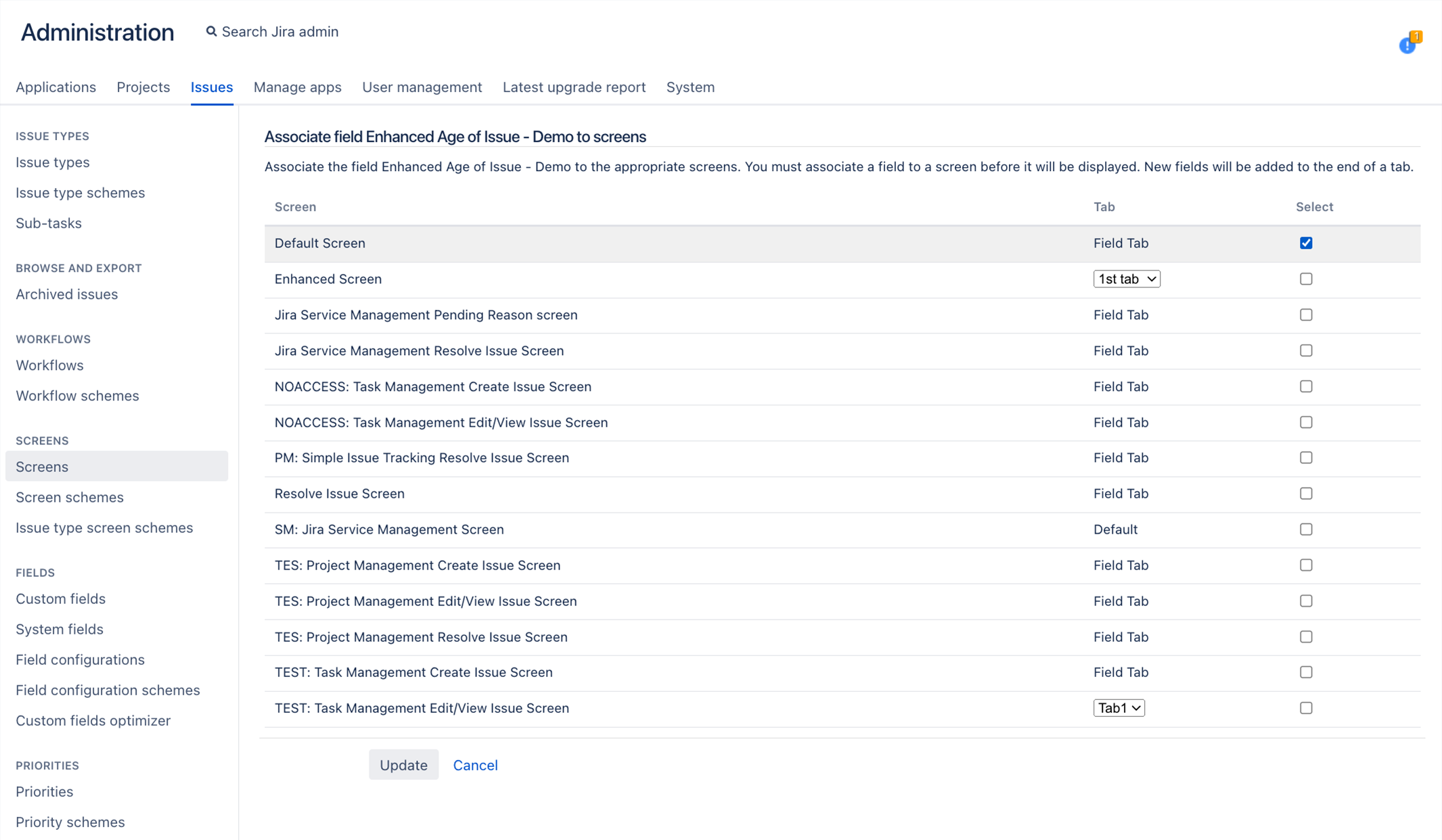Click the Update button
Viewport: 1442px width, 840px height.
point(403,764)
